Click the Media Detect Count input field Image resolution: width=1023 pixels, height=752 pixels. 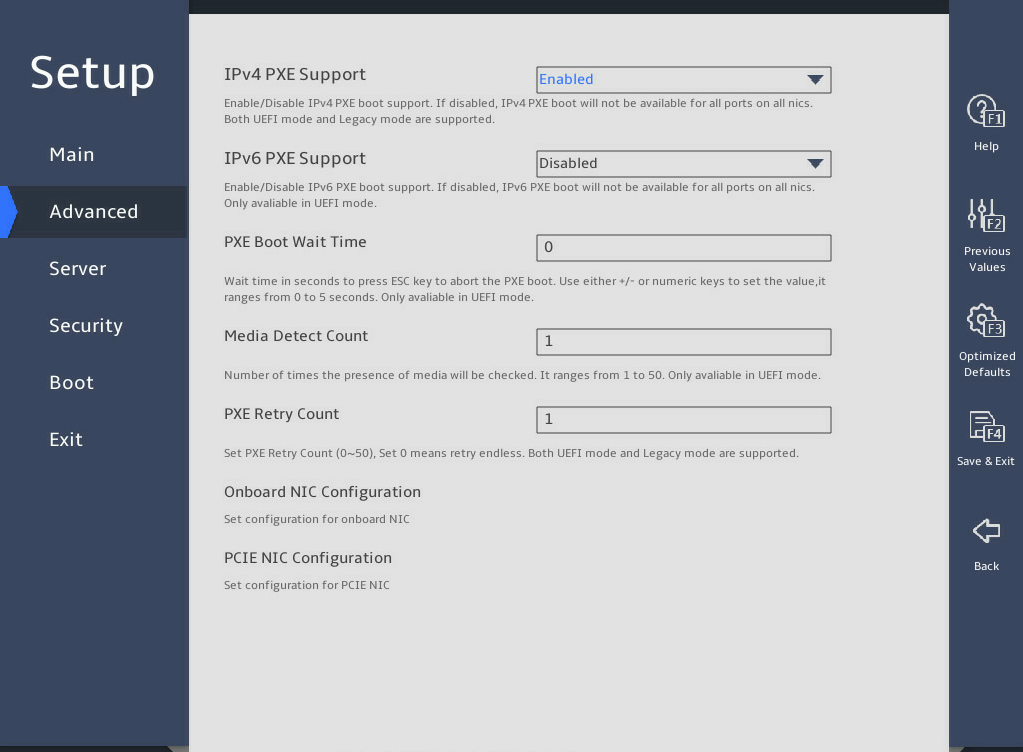[x=683, y=342]
